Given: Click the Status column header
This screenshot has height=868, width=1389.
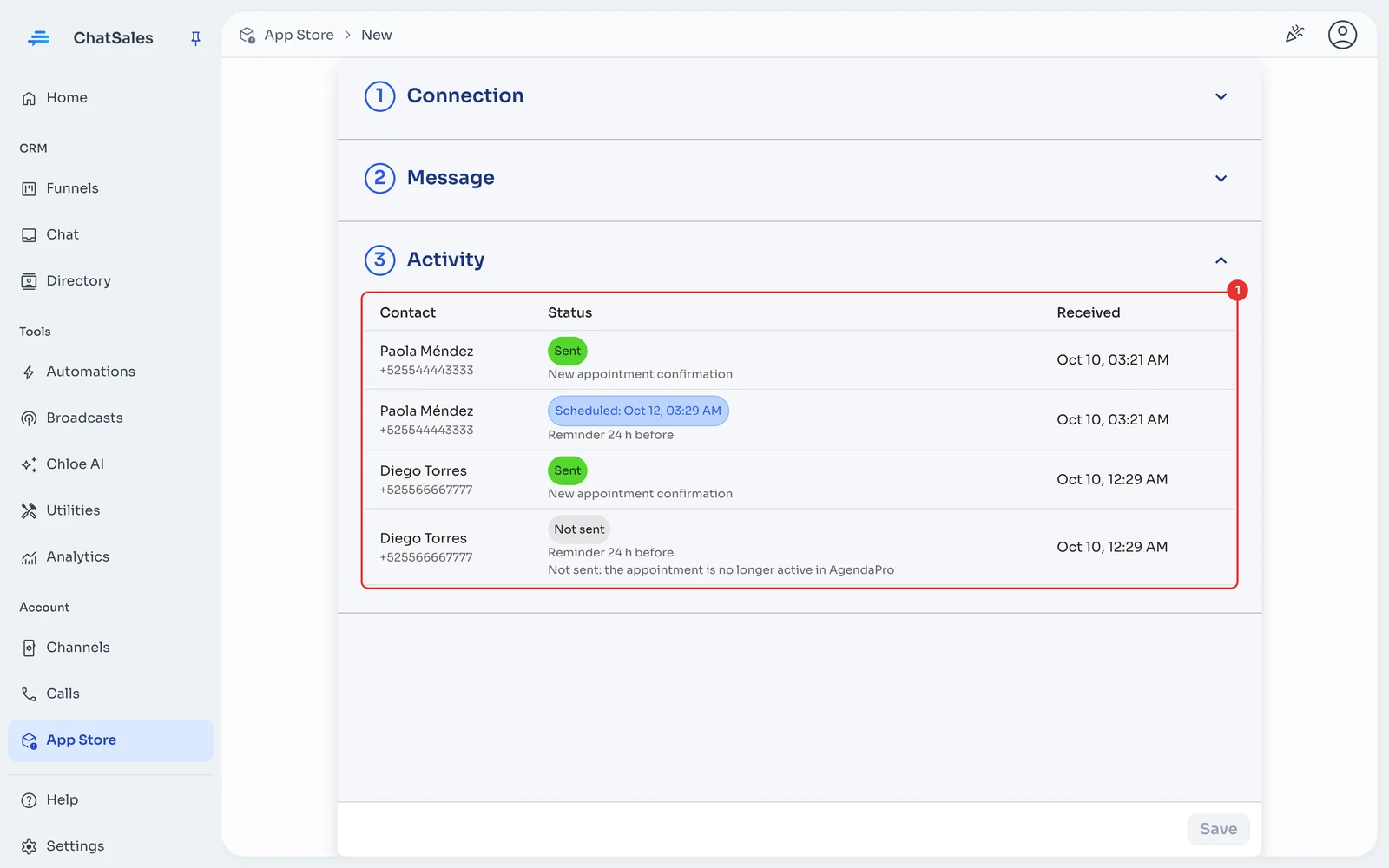Looking at the screenshot, I should click(569, 312).
